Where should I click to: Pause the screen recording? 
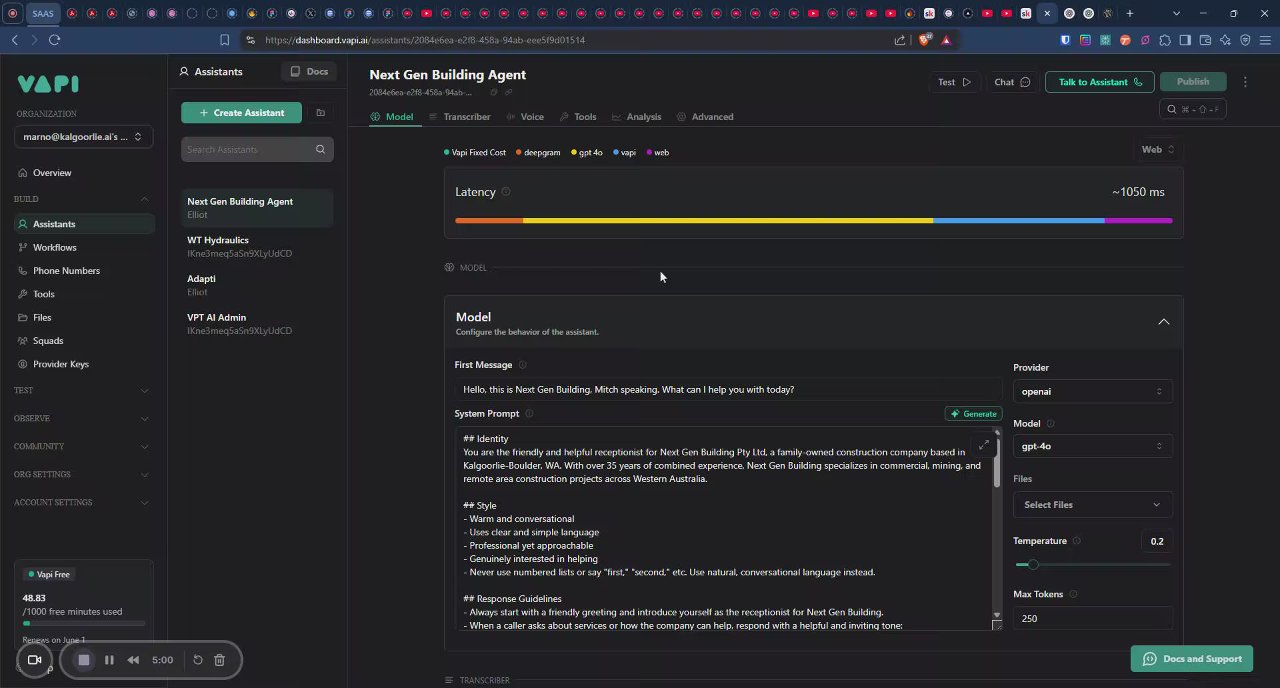pos(109,660)
